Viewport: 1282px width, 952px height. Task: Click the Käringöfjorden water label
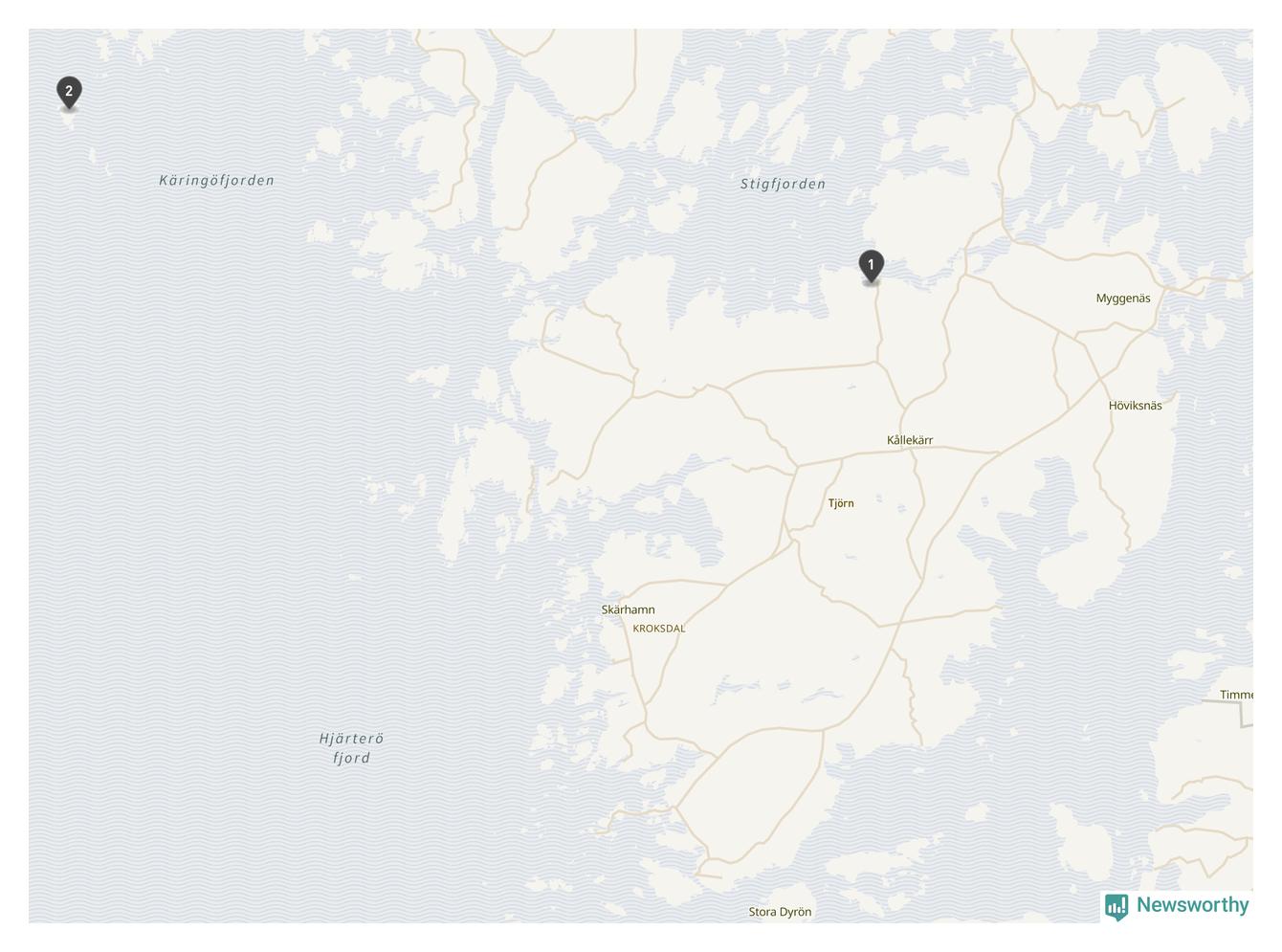pos(216,180)
